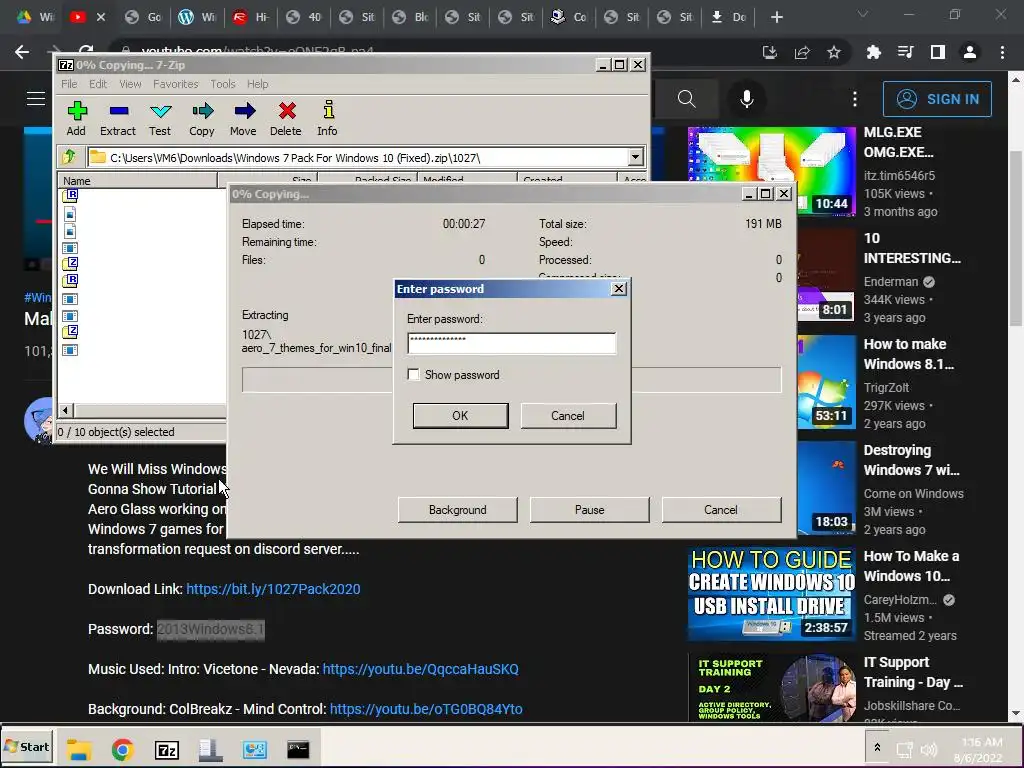This screenshot has height=768, width=1024.
Task: Open YouTube settings three-dot menu
Action: click(855, 99)
